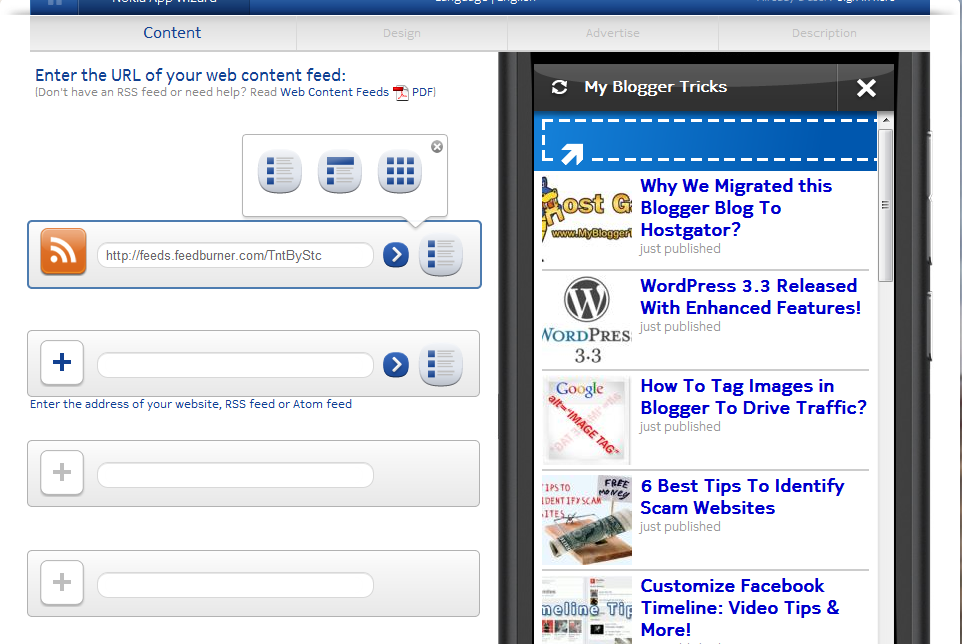Focus the second feed URL input field
This screenshot has height=644, width=962.
(x=236, y=365)
